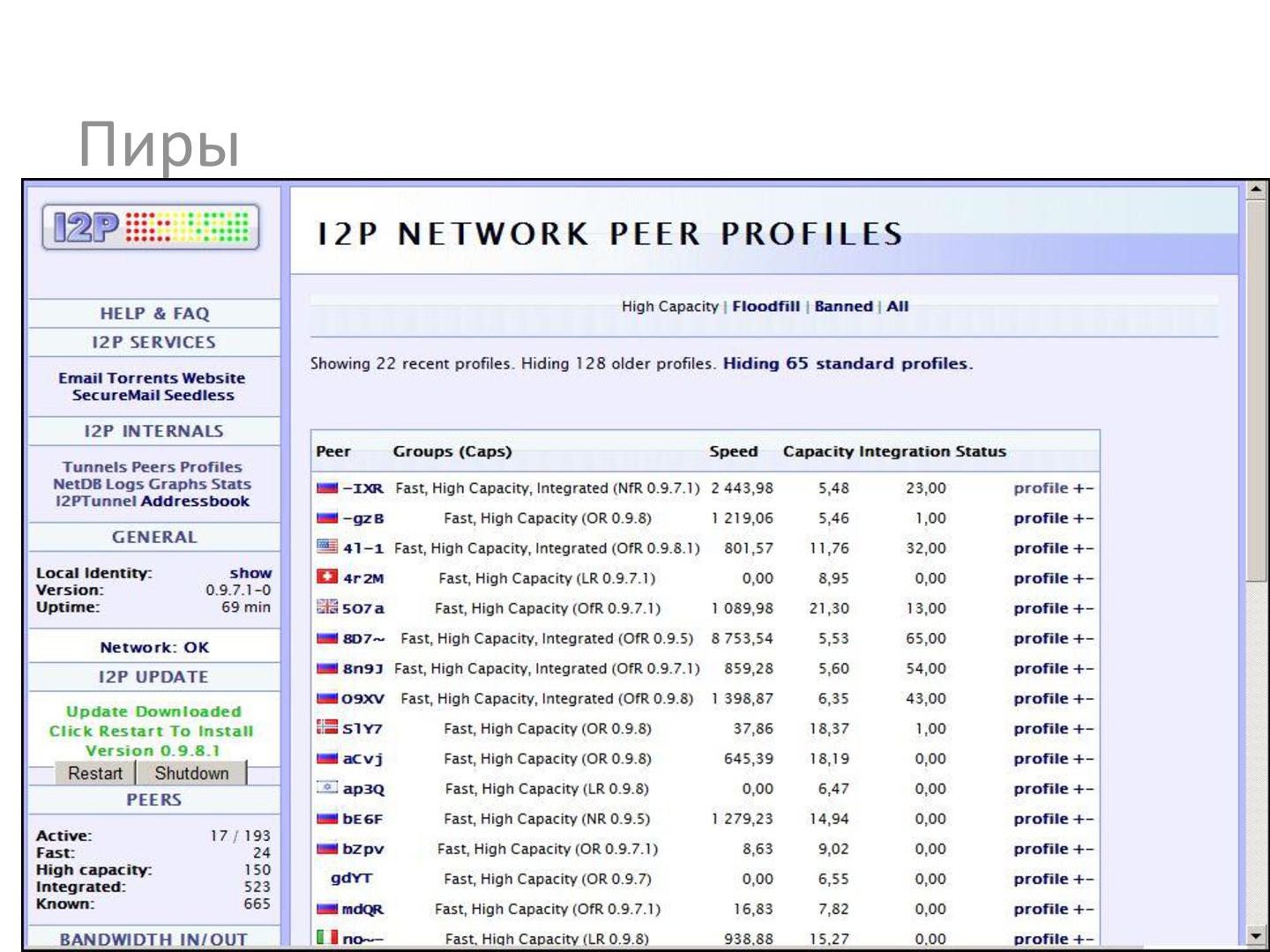The height and width of the screenshot is (952, 1270).
Task: Open the Stats link
Action: click(x=231, y=484)
